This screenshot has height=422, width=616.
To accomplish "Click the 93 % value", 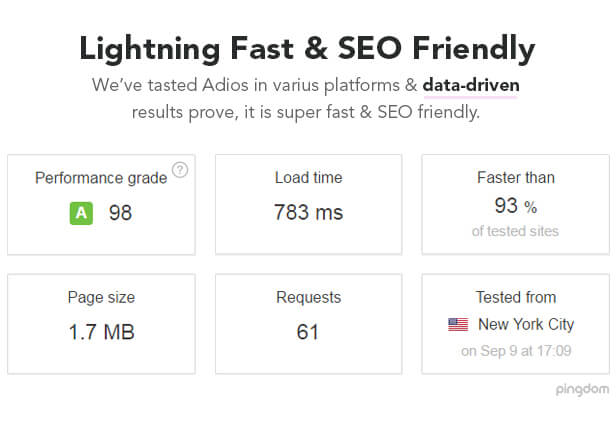I will point(515,206).
